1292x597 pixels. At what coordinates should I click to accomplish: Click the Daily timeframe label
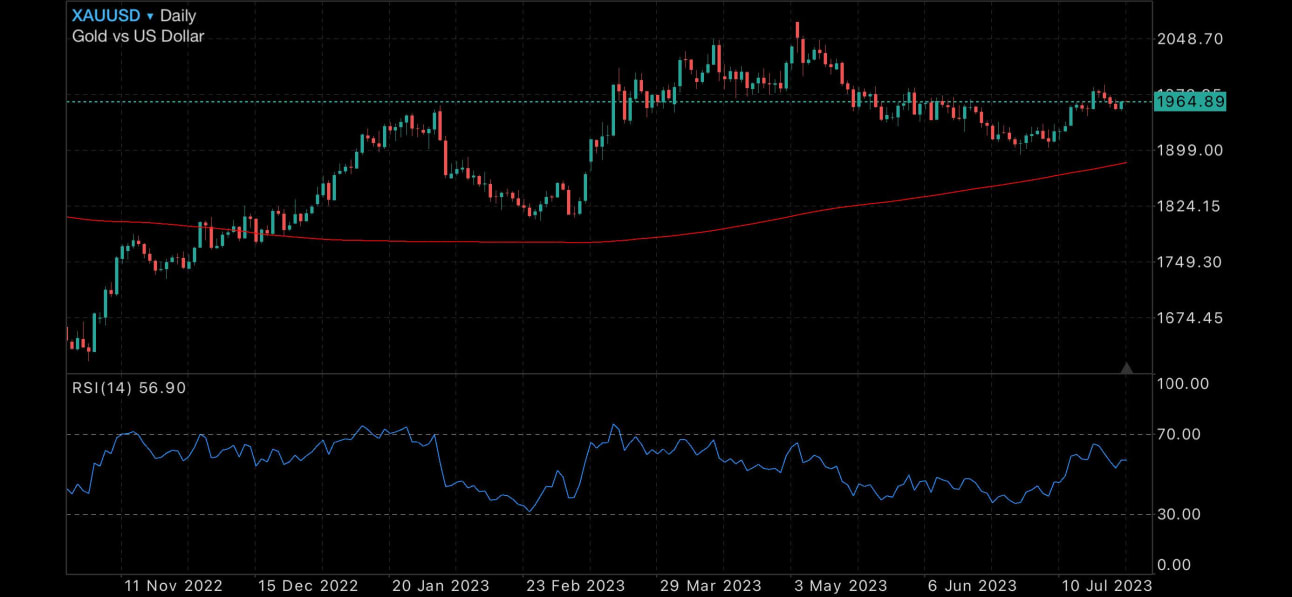(x=178, y=16)
